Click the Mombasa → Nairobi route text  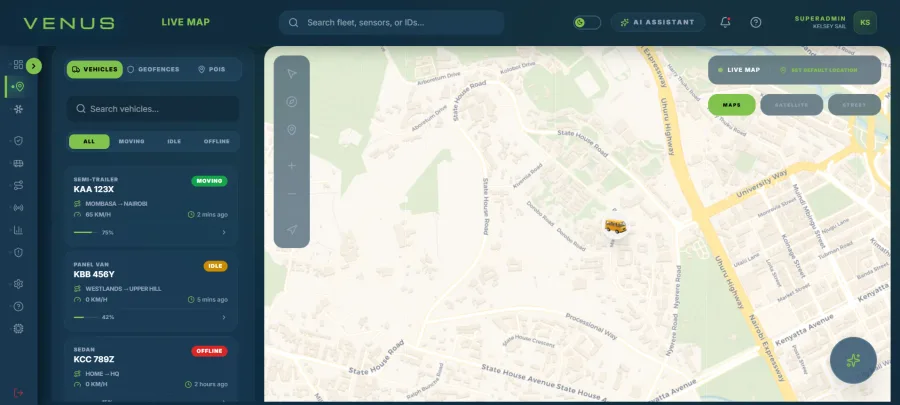(x=117, y=204)
